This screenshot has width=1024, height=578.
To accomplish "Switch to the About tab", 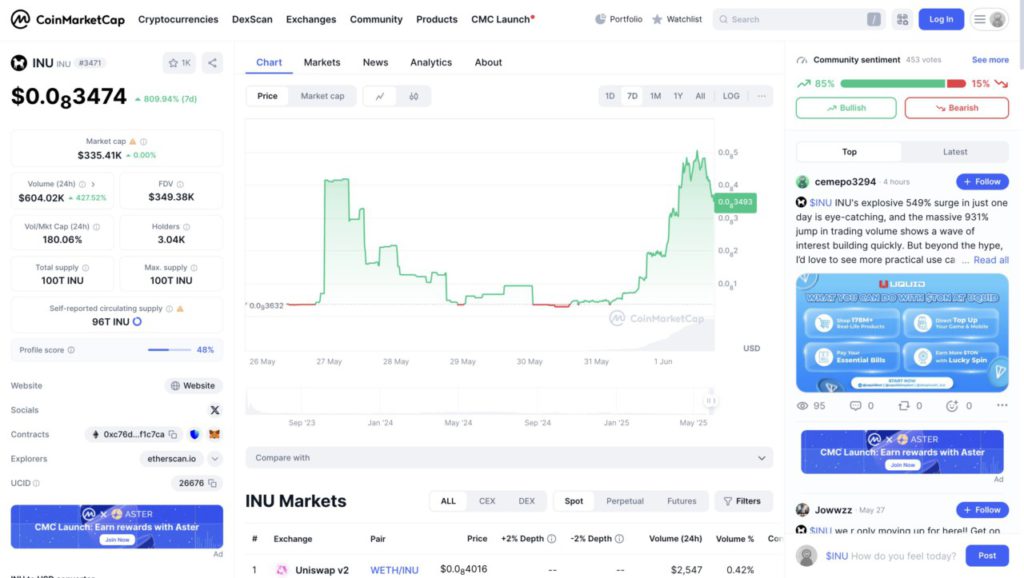I will 488,63.
